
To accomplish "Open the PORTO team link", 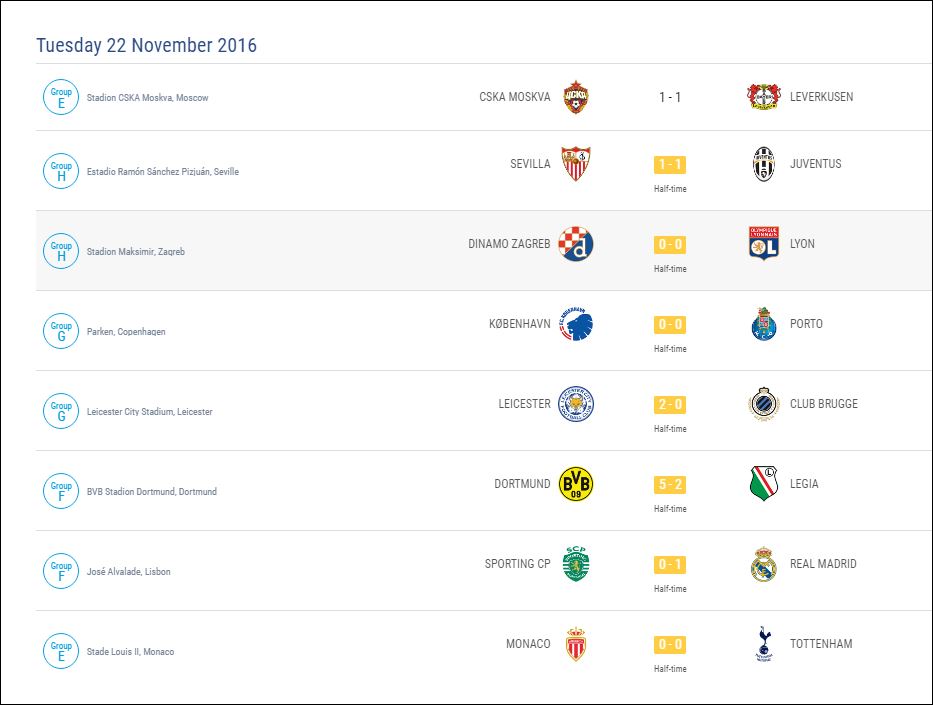I will point(806,324).
